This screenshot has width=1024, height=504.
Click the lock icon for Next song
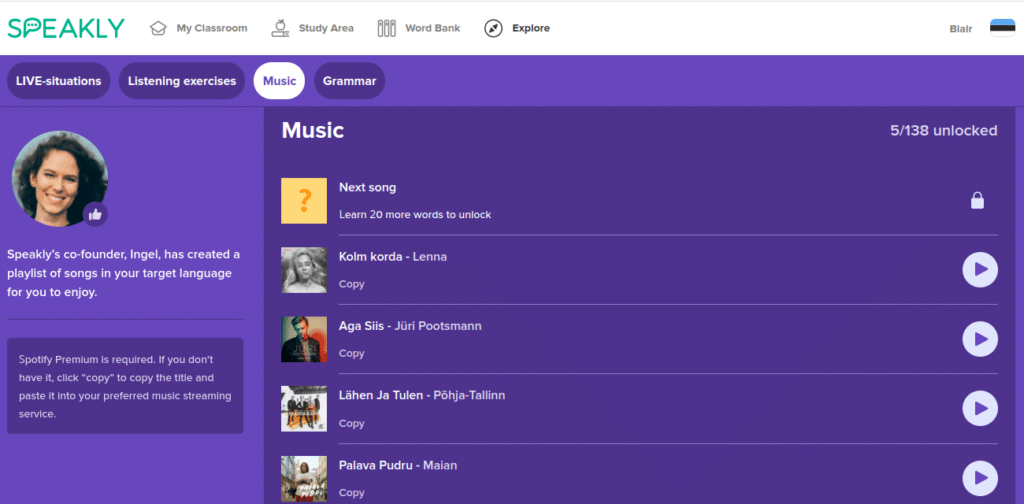coord(977,201)
